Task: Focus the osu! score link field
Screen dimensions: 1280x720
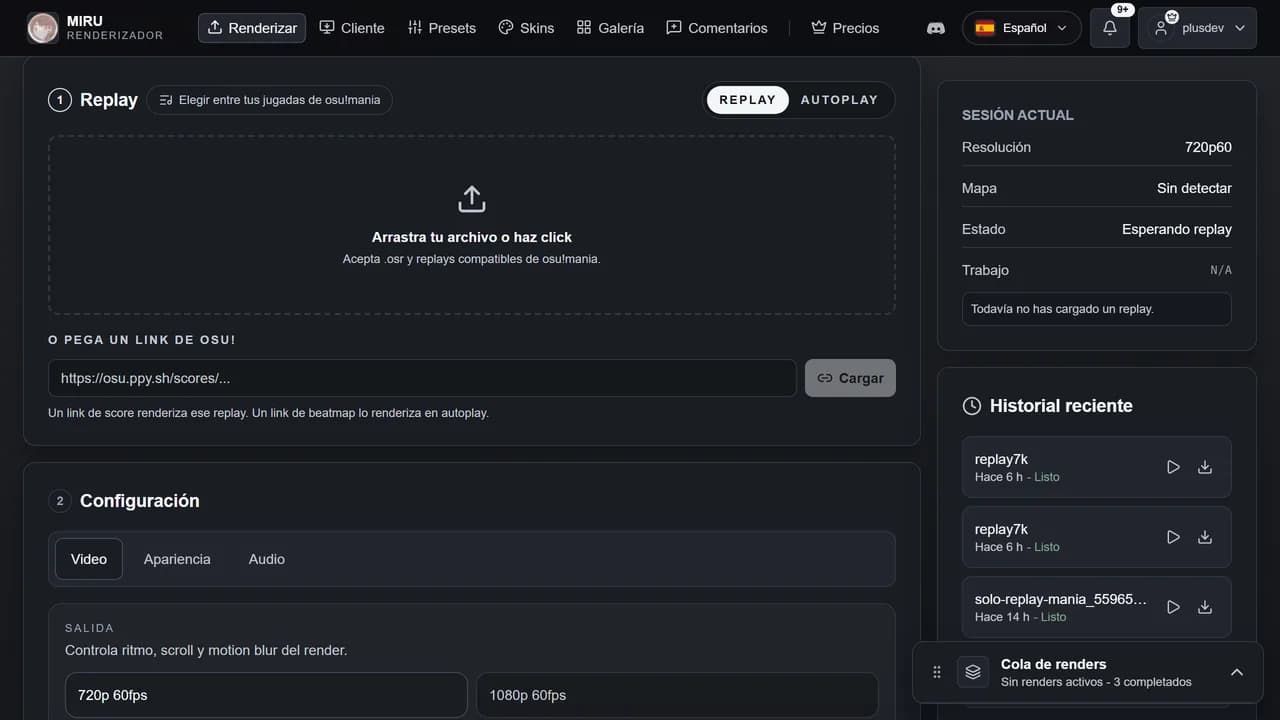Action: click(422, 378)
